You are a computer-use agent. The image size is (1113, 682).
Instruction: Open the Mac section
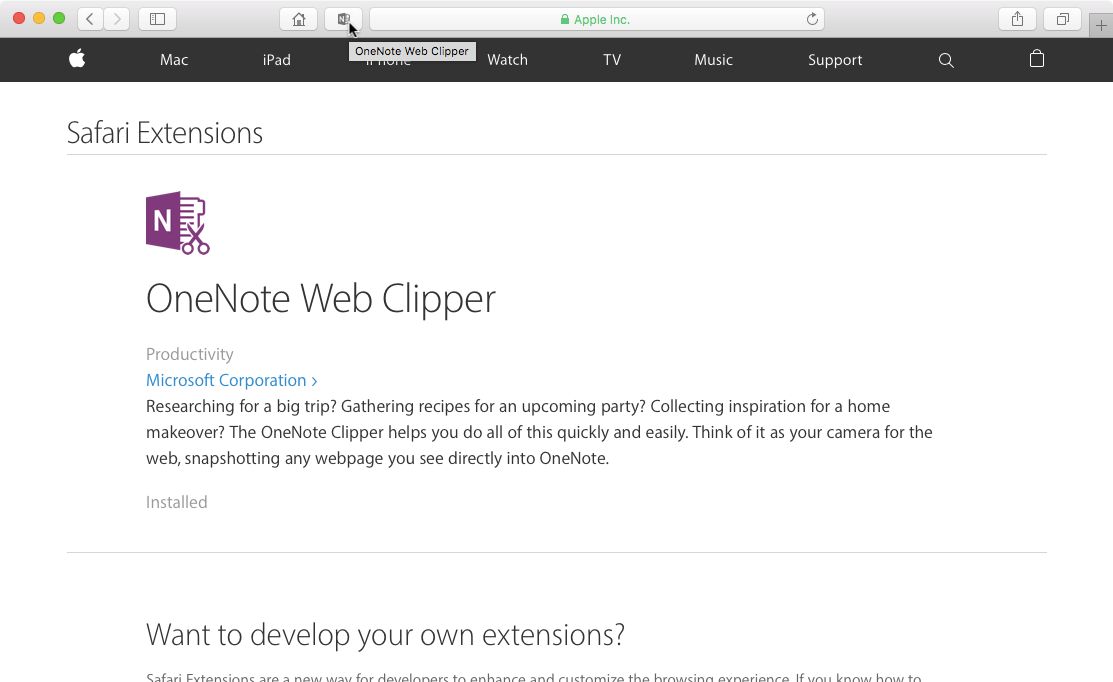(x=174, y=60)
